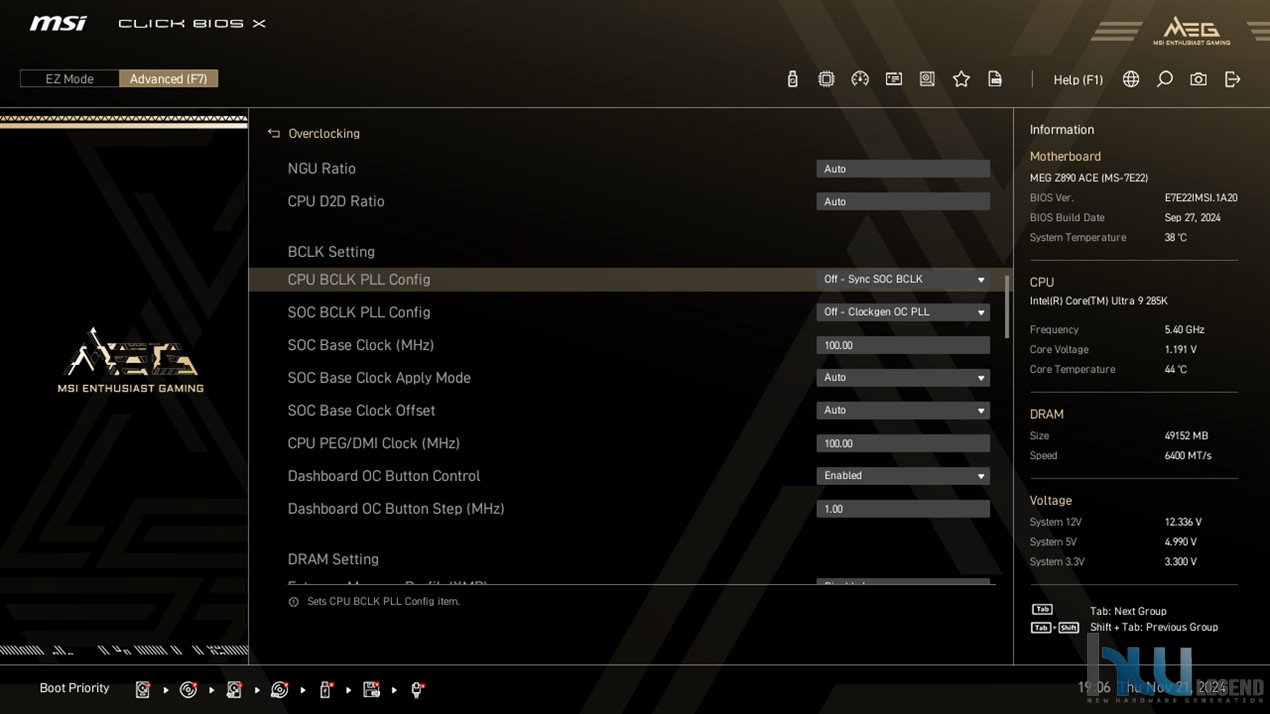
Task: Click BIOS version E7E22IMSI.1A20
Action: click(1201, 198)
